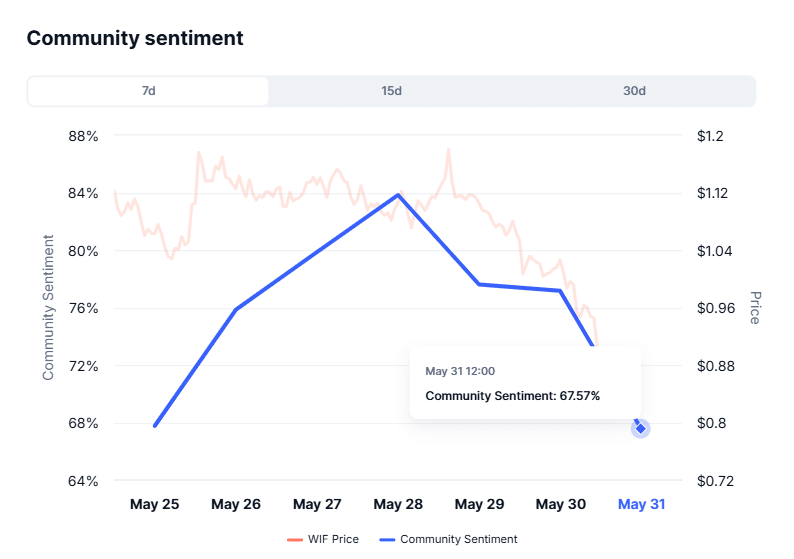Click the highlighted May 31 data point
Image resolution: width=794 pixels, height=559 pixels.
coord(641,428)
